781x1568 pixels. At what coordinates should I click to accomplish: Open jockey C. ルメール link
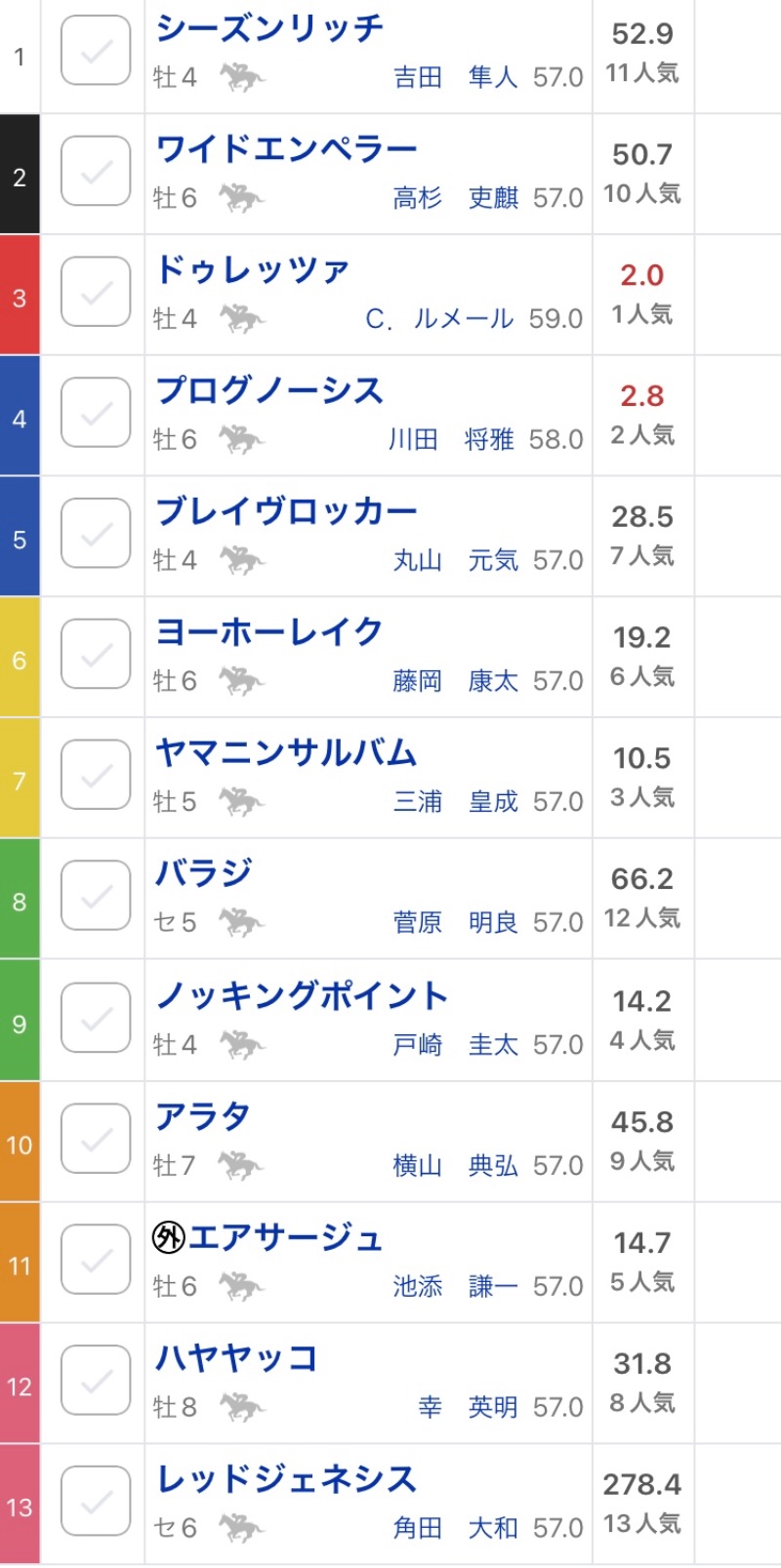point(439,319)
